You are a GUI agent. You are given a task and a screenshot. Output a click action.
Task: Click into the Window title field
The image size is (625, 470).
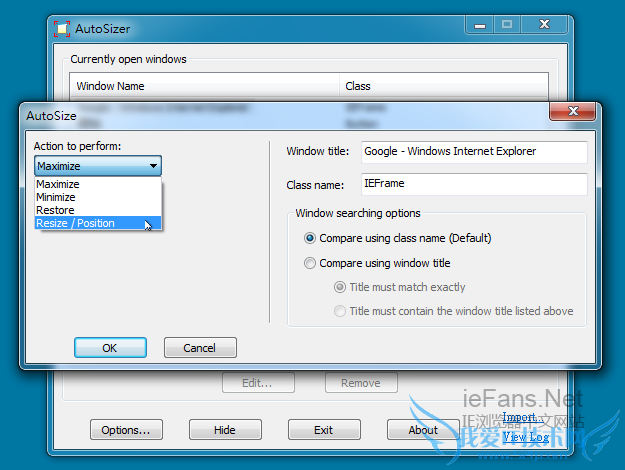[x=474, y=152]
